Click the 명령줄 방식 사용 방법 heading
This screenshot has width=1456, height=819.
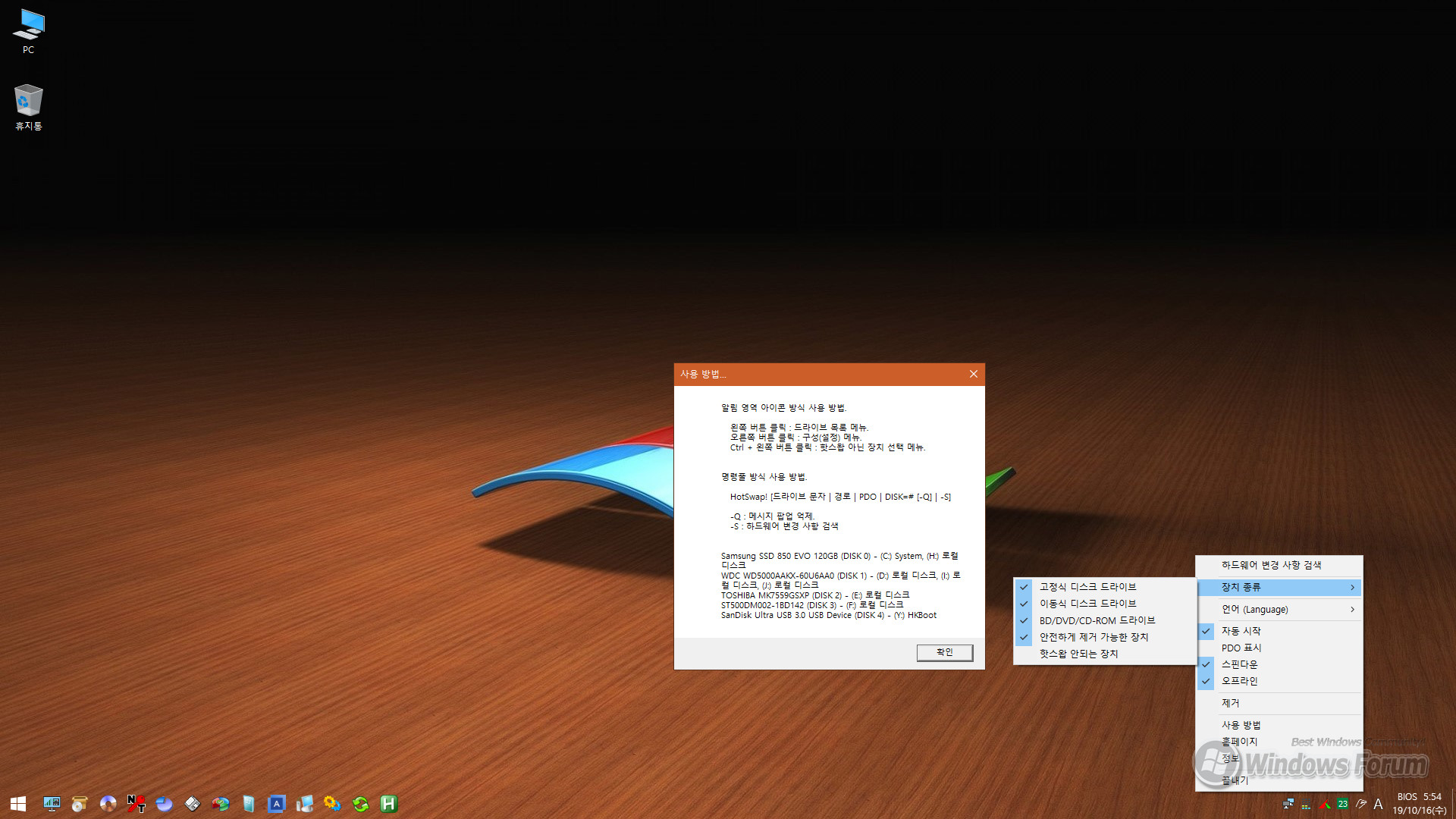pos(764,477)
